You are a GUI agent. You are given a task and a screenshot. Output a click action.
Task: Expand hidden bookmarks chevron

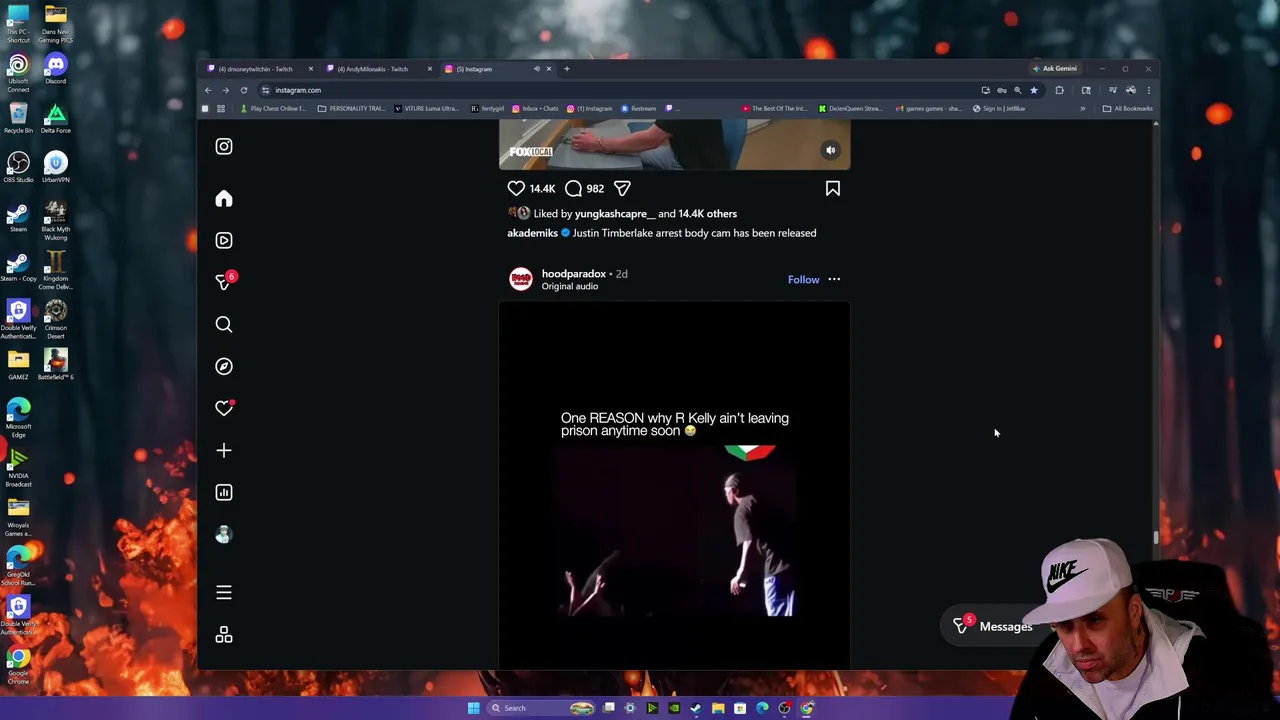coord(1083,108)
